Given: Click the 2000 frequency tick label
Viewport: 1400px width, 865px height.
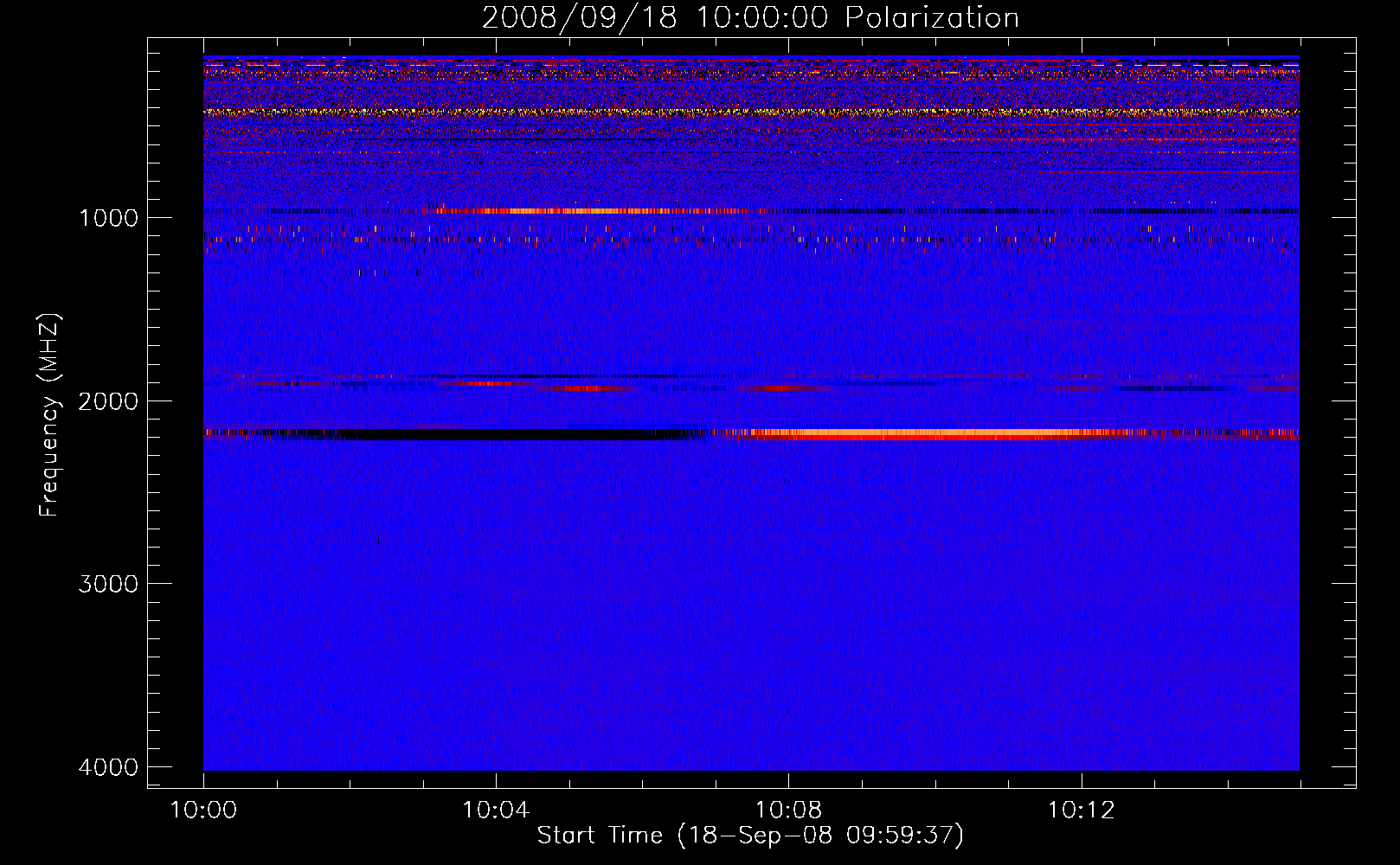Looking at the screenshot, I should [108, 400].
